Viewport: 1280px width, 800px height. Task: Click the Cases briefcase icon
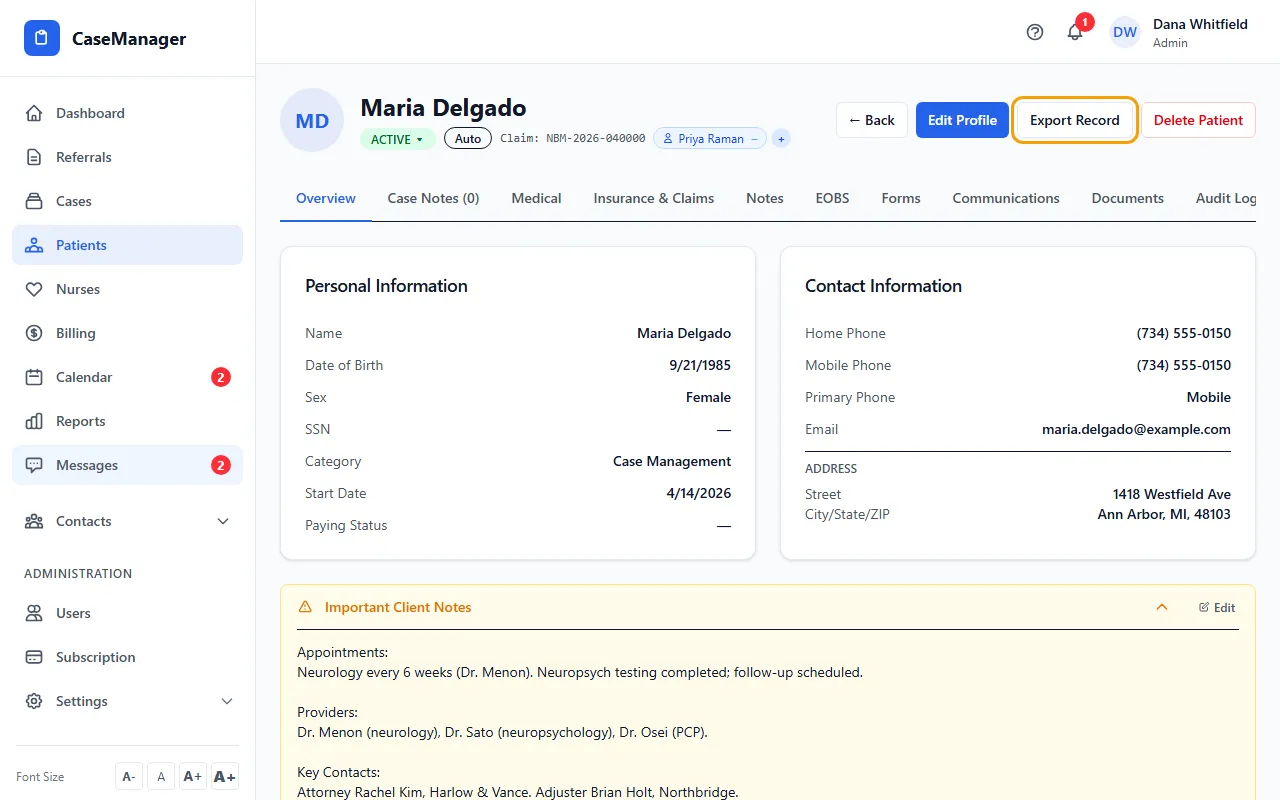pyautogui.click(x=34, y=201)
